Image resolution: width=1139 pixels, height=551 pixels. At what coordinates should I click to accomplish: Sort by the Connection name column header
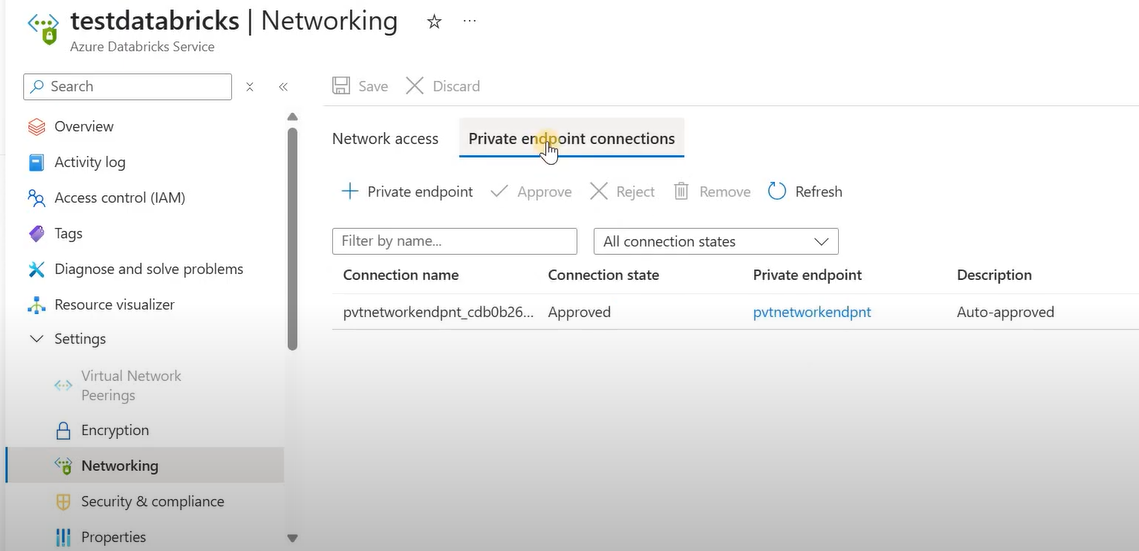[x=401, y=275]
